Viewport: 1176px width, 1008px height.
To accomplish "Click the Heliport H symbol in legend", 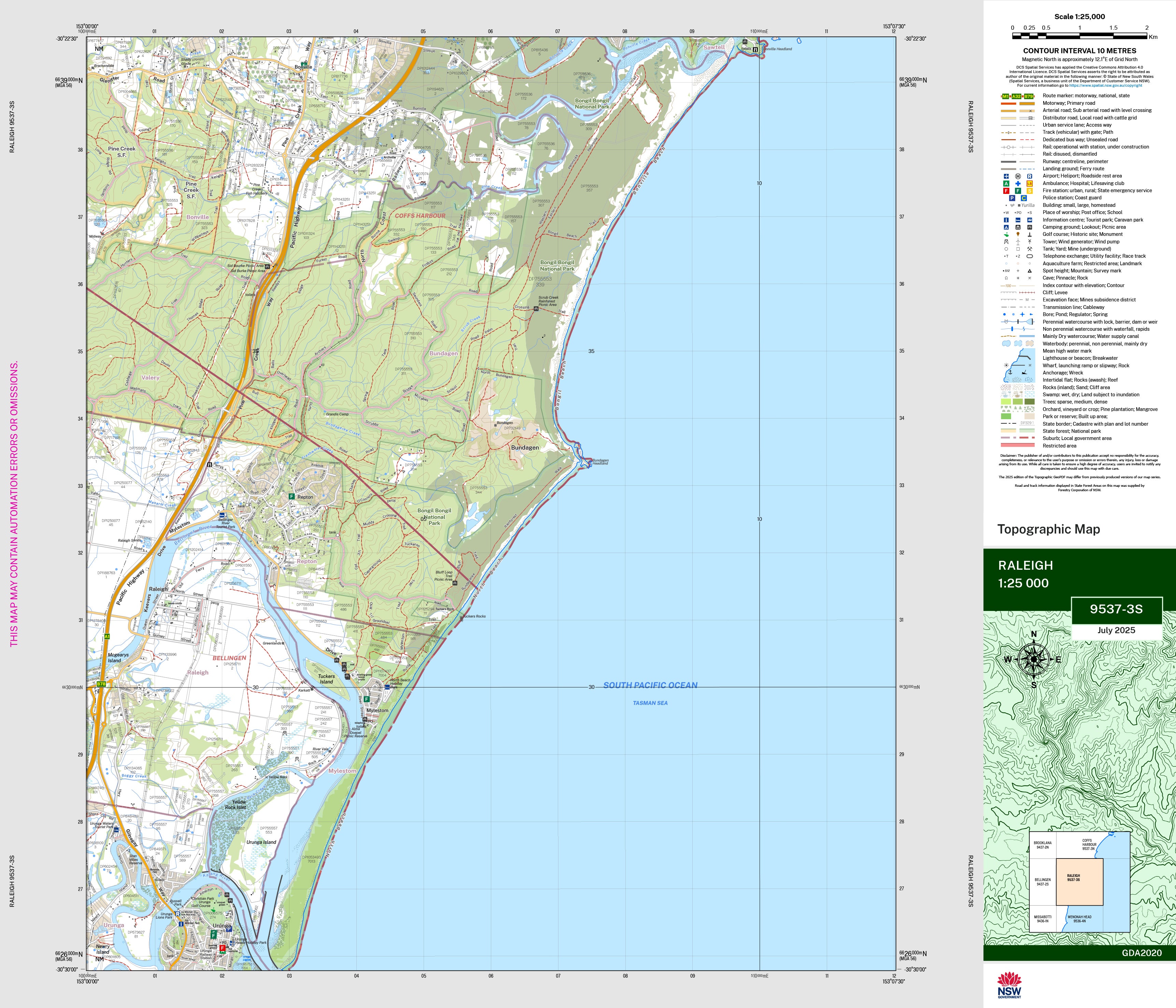I will [x=1018, y=176].
